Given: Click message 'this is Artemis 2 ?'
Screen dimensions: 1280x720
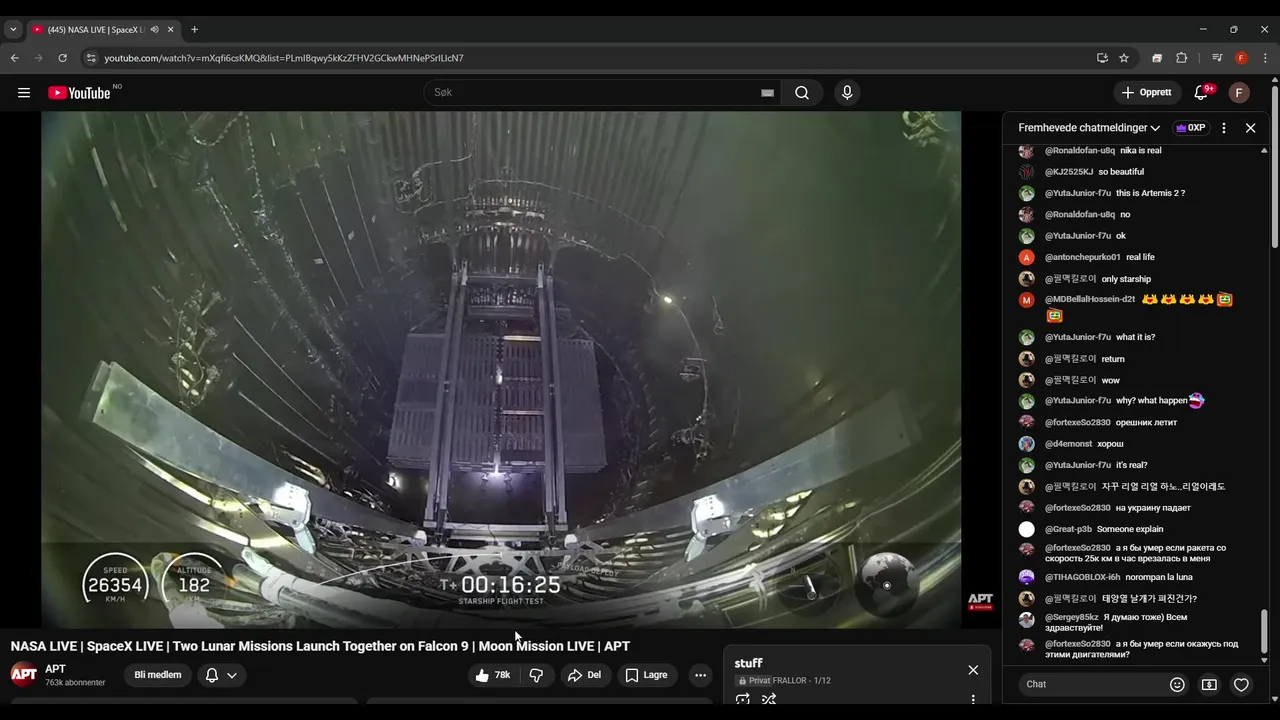Looking at the screenshot, I should point(1150,193).
